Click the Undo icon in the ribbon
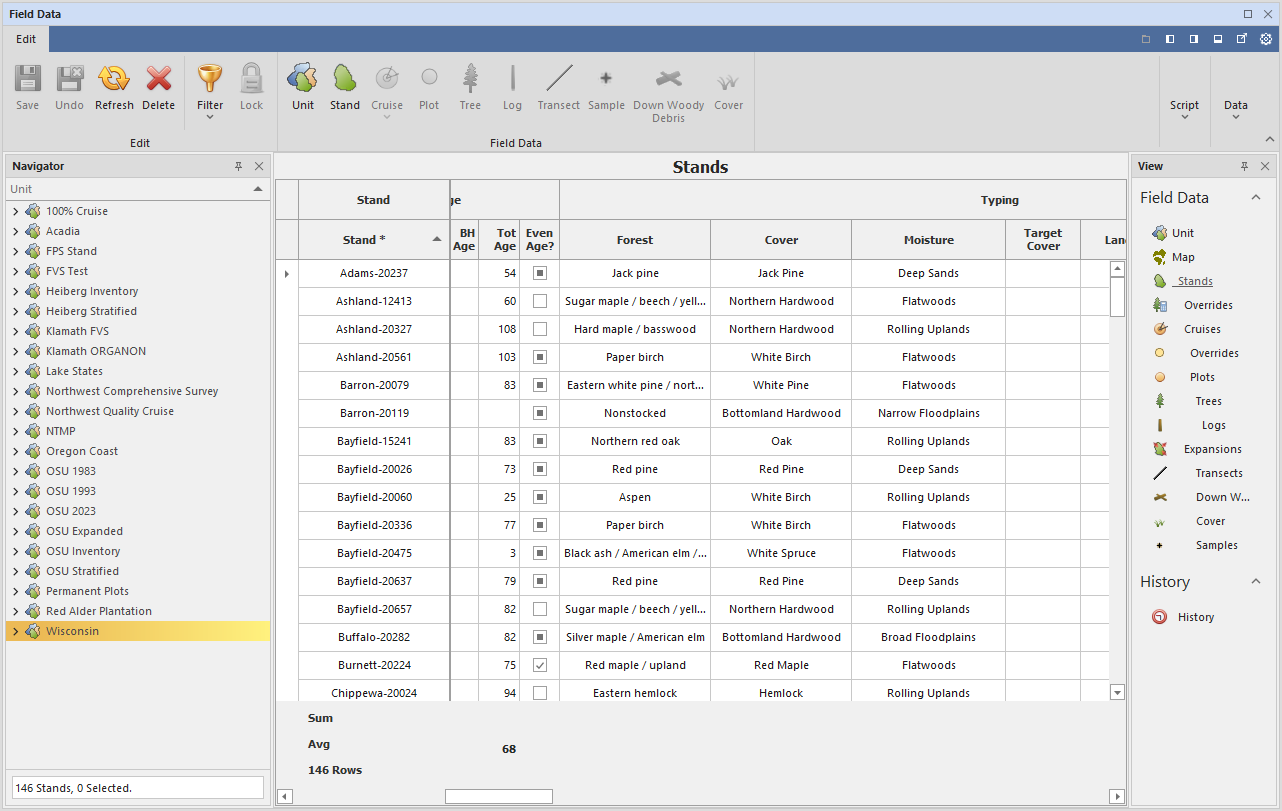 tap(70, 79)
